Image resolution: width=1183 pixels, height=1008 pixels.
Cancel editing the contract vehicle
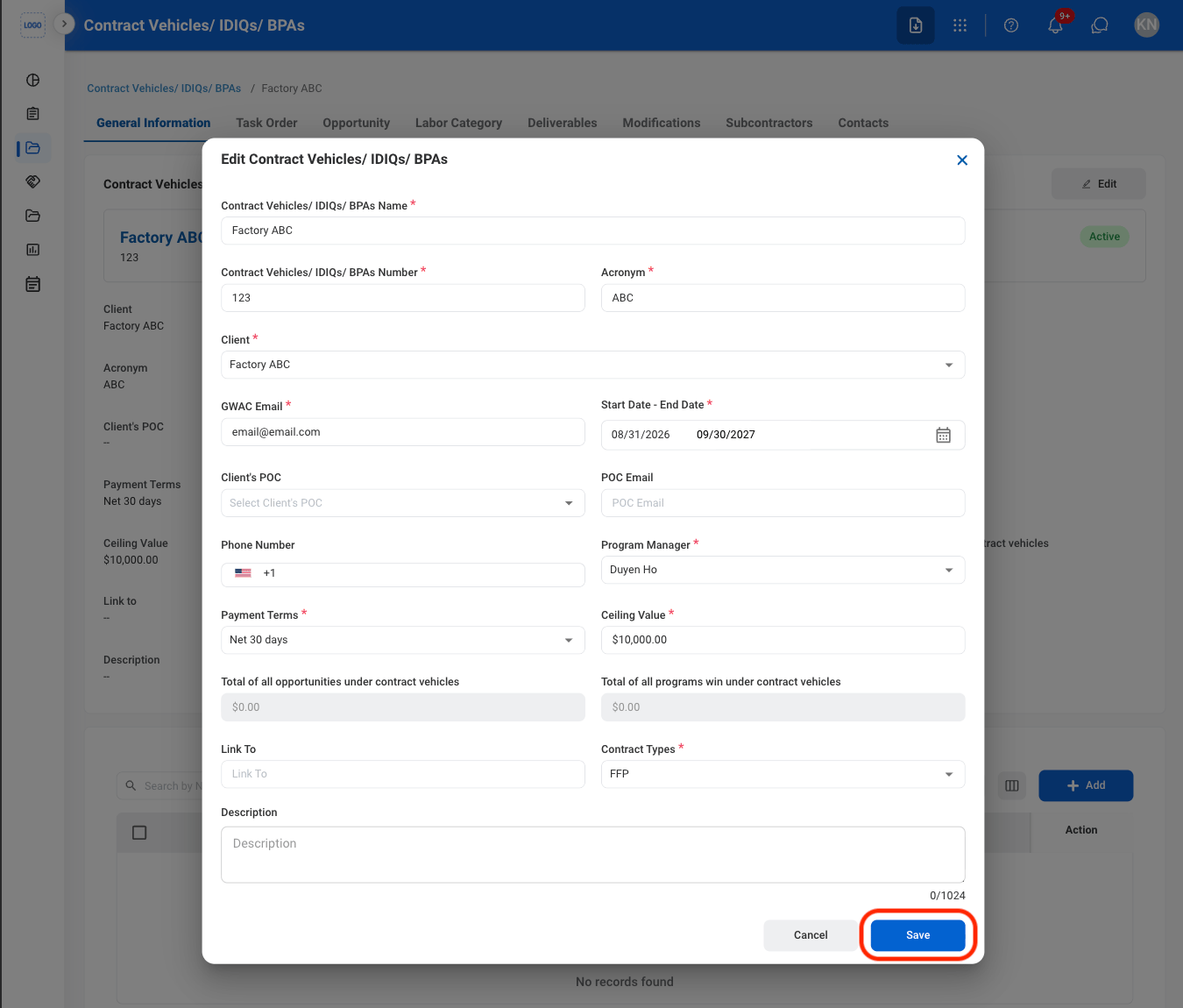coord(811,935)
